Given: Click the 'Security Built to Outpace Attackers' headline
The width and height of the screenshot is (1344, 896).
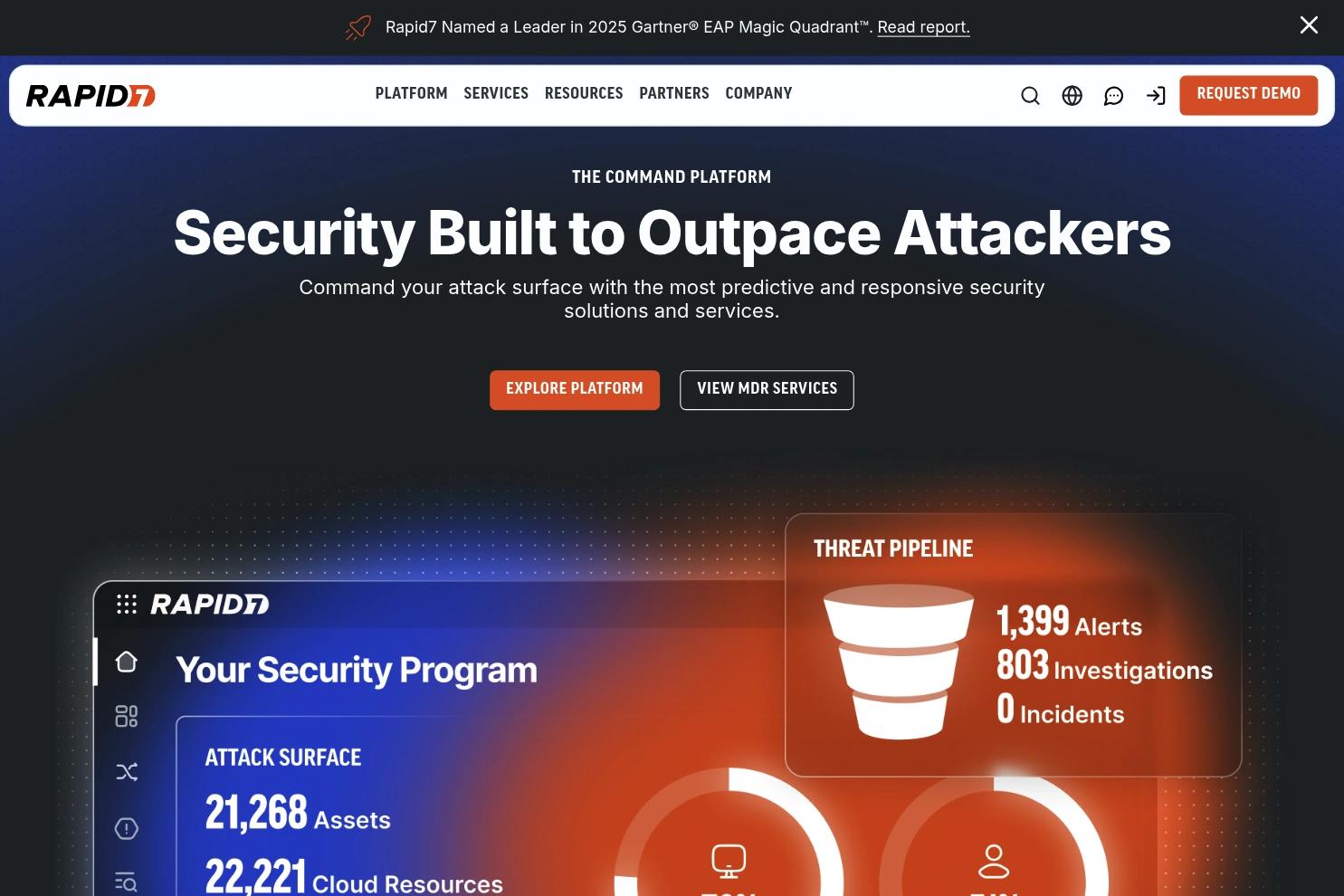Looking at the screenshot, I should 672,234.
